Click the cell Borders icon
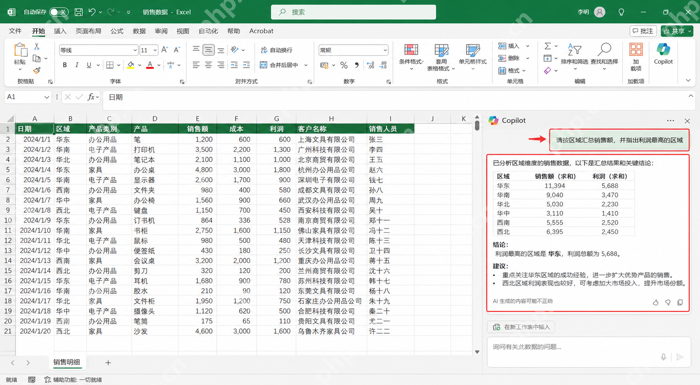The height and width of the screenshot is (385, 700). click(110, 65)
